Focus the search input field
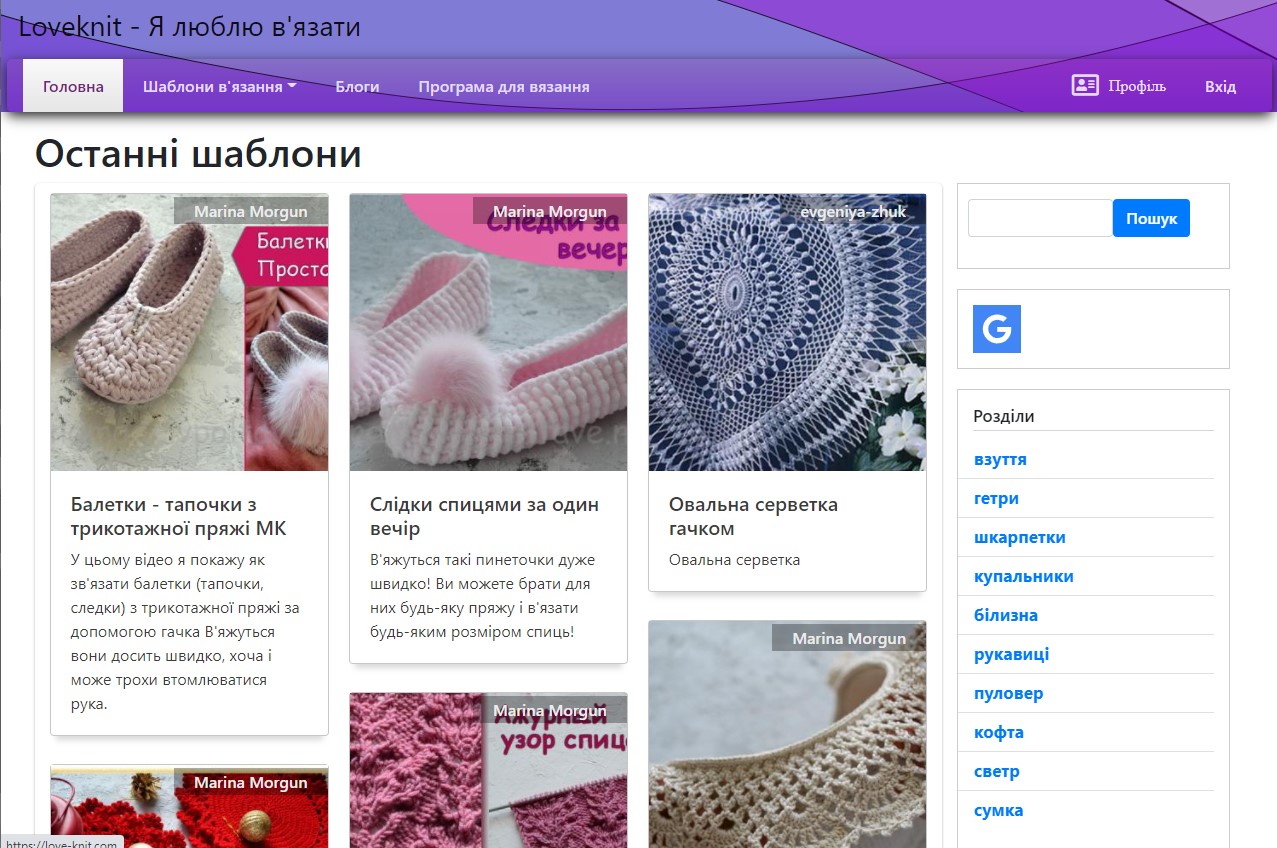Screen dimensions: 1277x848 coord(1040,218)
